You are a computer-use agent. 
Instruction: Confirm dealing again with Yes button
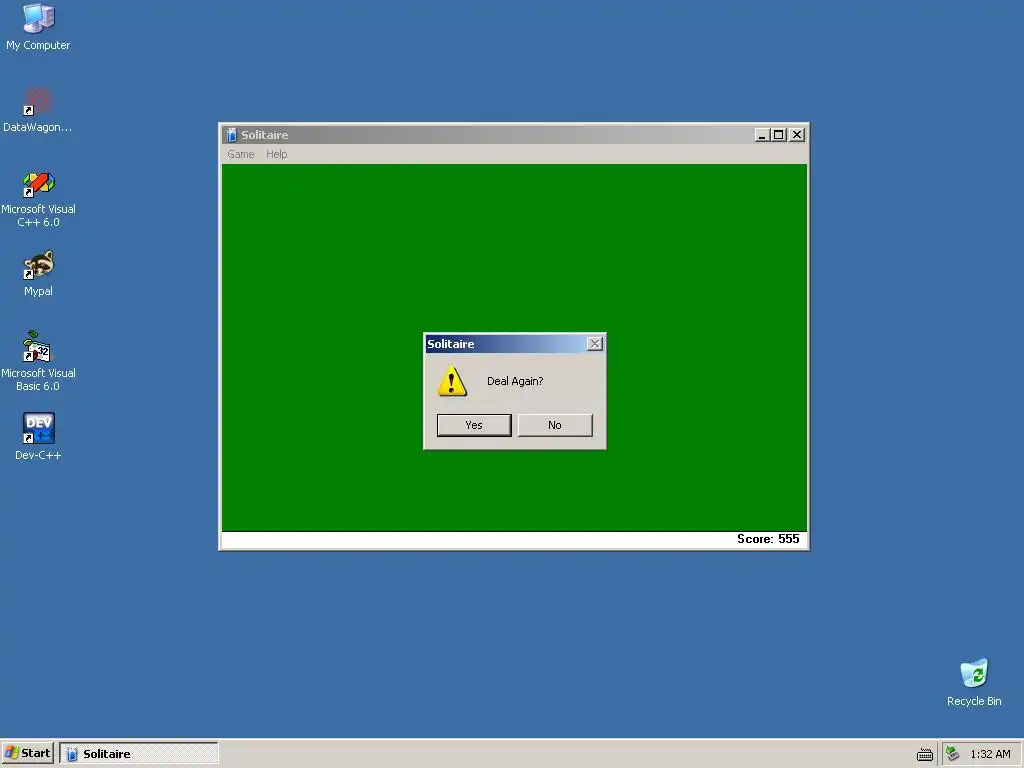[x=474, y=425]
